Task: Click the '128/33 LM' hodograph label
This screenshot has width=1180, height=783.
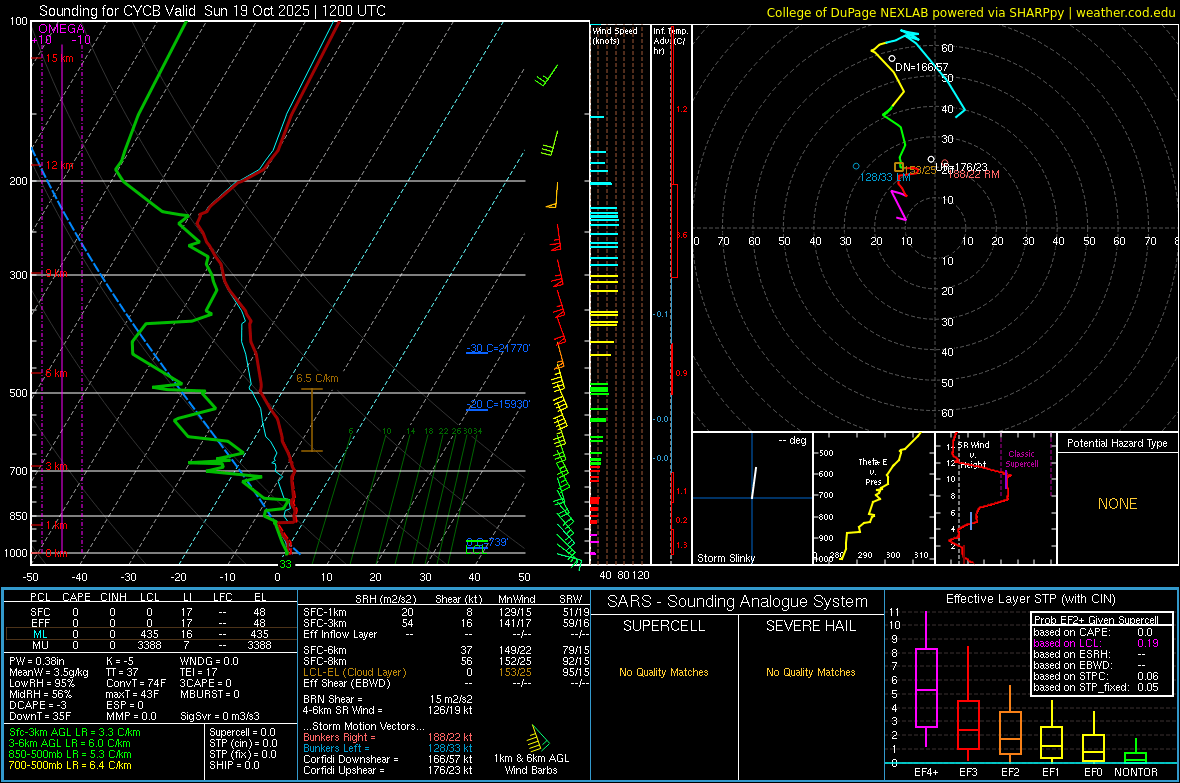Action: [885, 177]
